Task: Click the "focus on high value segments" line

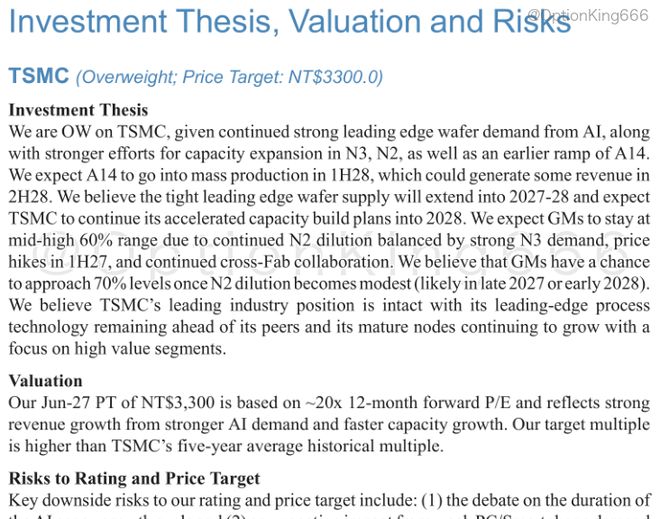Action: coord(117,349)
